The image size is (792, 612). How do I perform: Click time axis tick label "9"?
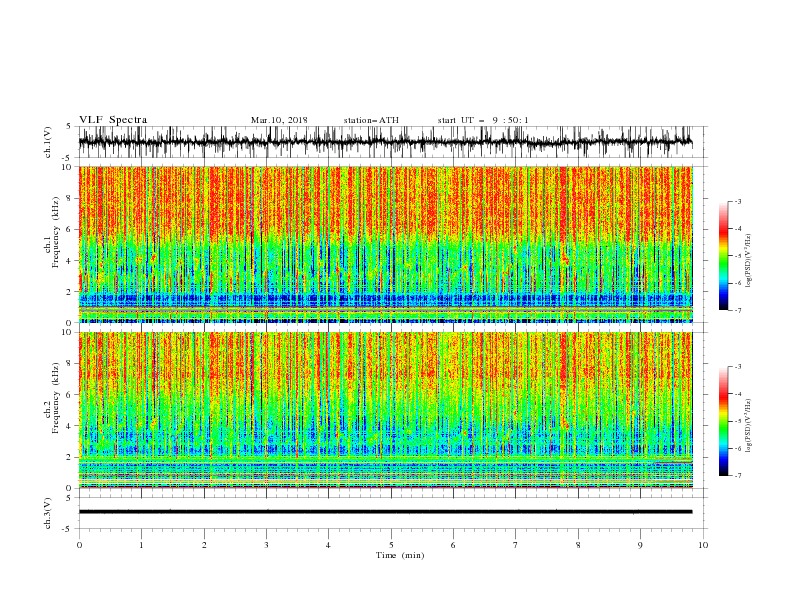pyautogui.click(x=640, y=545)
